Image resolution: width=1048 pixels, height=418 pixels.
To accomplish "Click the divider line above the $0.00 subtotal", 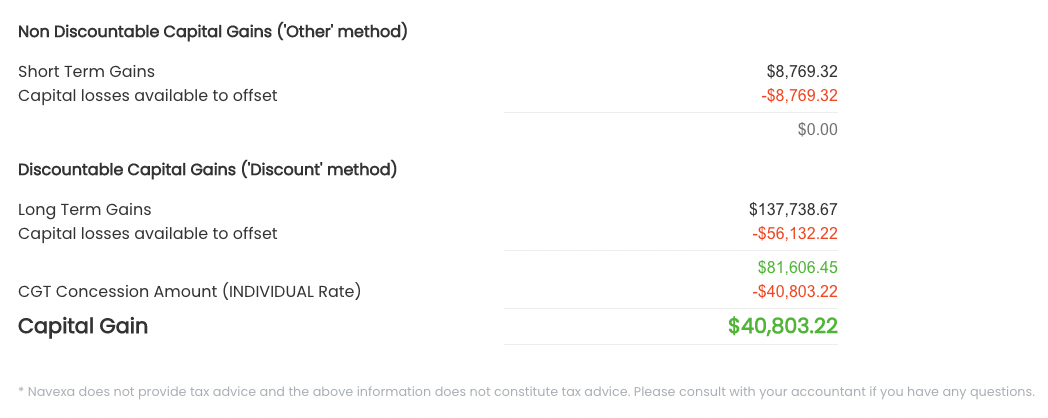I will point(670,113).
